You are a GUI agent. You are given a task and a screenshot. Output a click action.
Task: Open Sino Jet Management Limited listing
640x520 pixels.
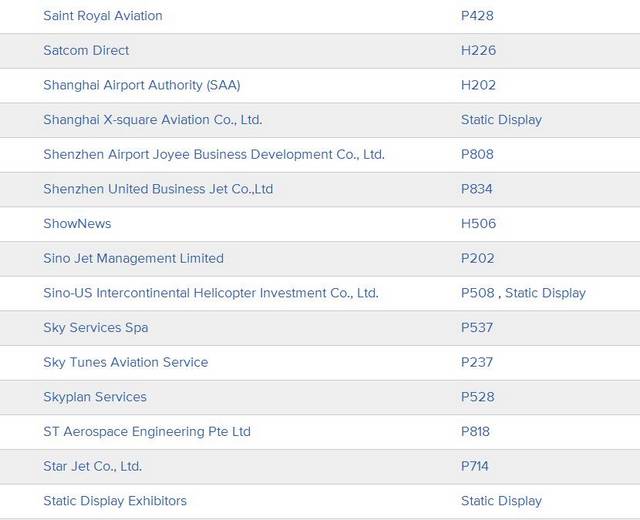click(133, 258)
